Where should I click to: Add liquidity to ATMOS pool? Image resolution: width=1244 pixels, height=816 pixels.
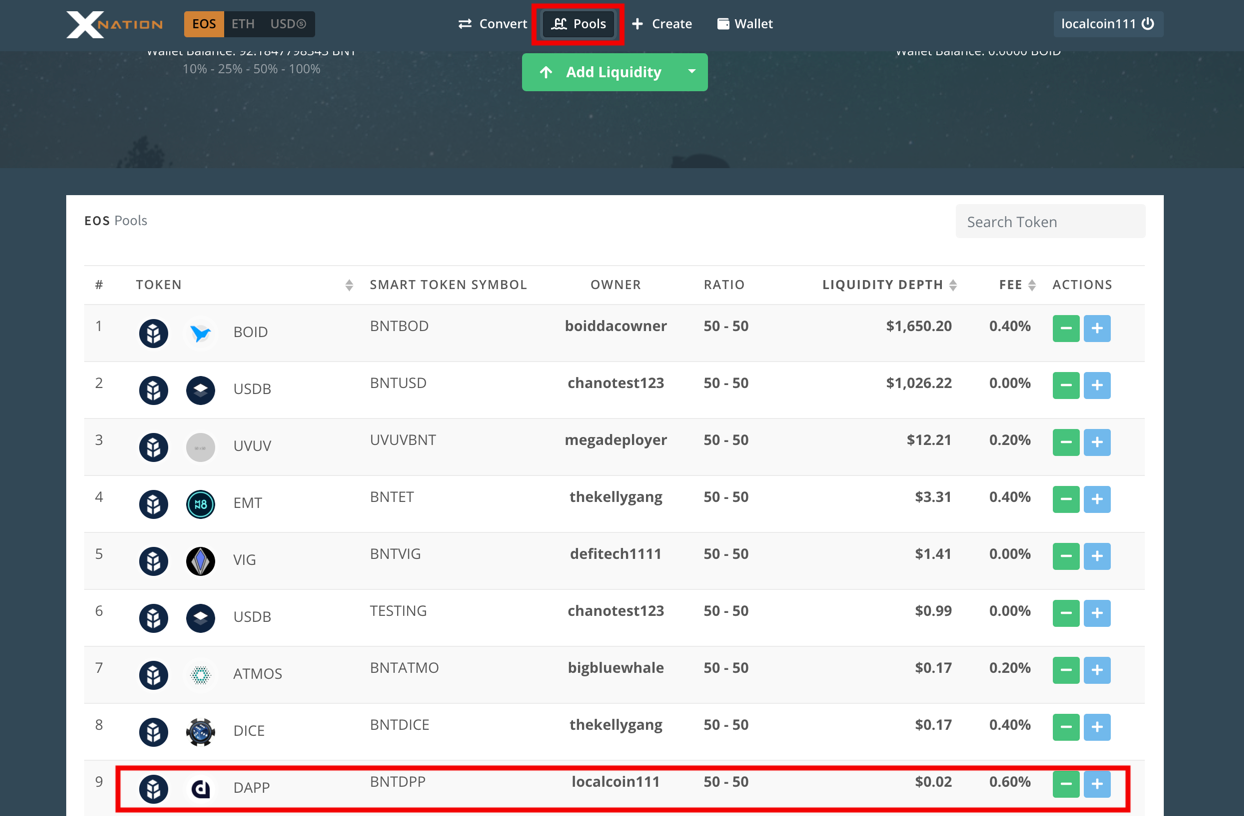coord(1097,670)
